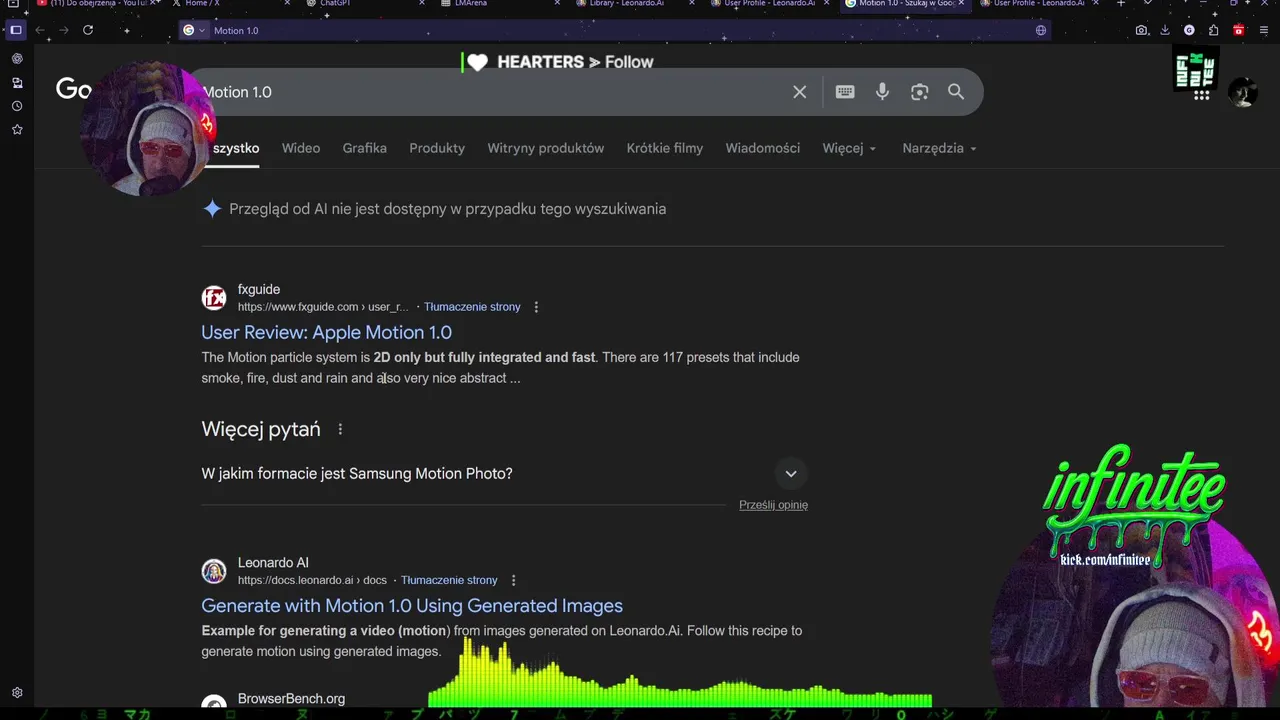Go back to the previous page

40,30
